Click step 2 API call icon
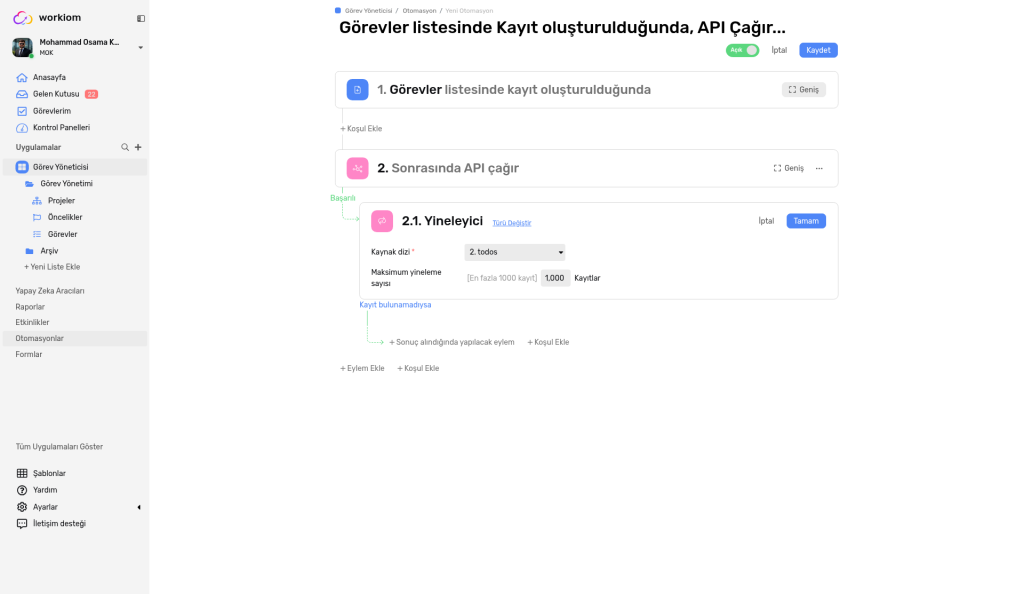This screenshot has width=1024, height=594. click(357, 168)
